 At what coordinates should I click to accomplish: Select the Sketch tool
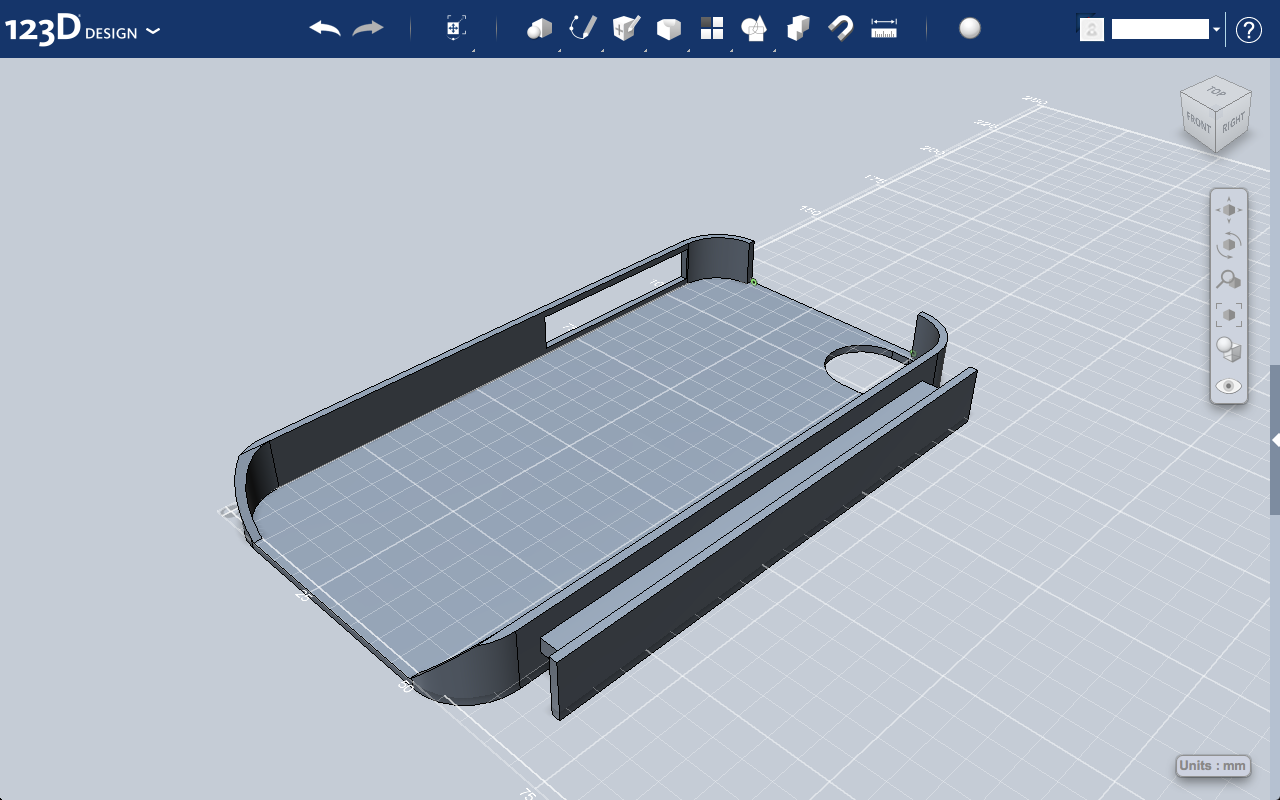[x=584, y=29]
